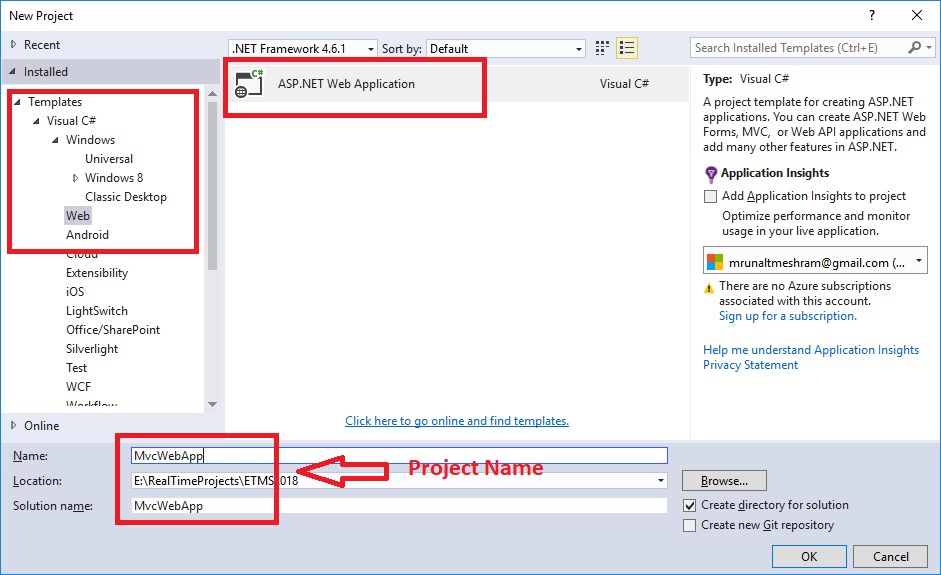Viewport: 941px width, 575px height.
Task: Collapse the Windows tree node
Action: point(55,140)
